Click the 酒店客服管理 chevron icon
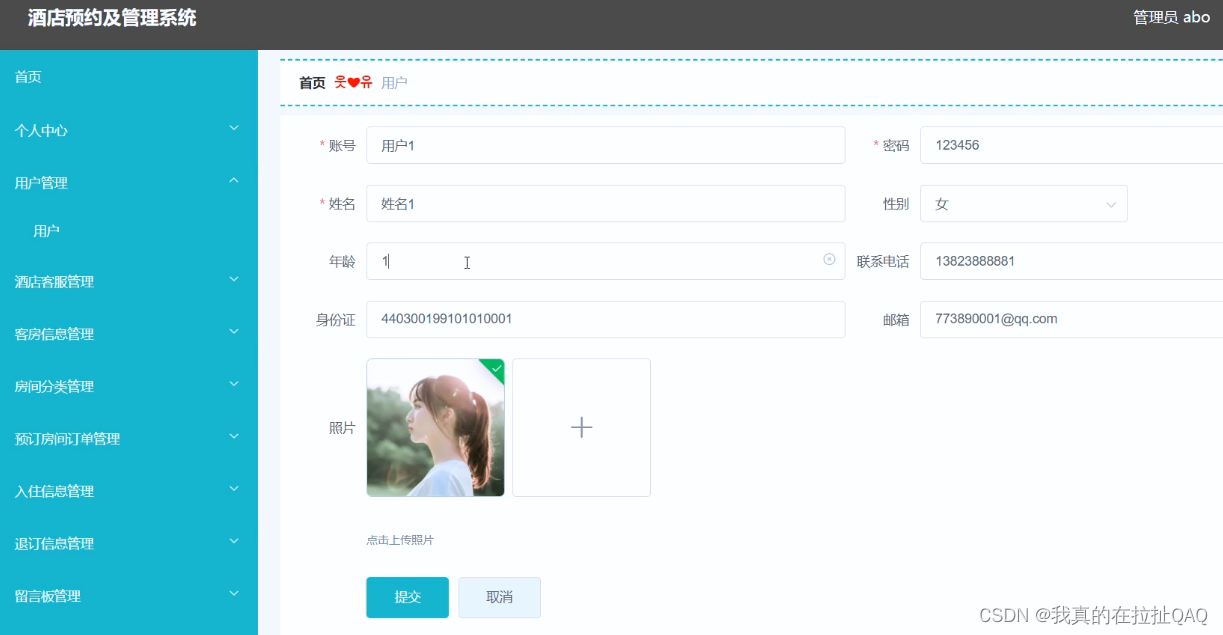1223x635 pixels. 234,280
